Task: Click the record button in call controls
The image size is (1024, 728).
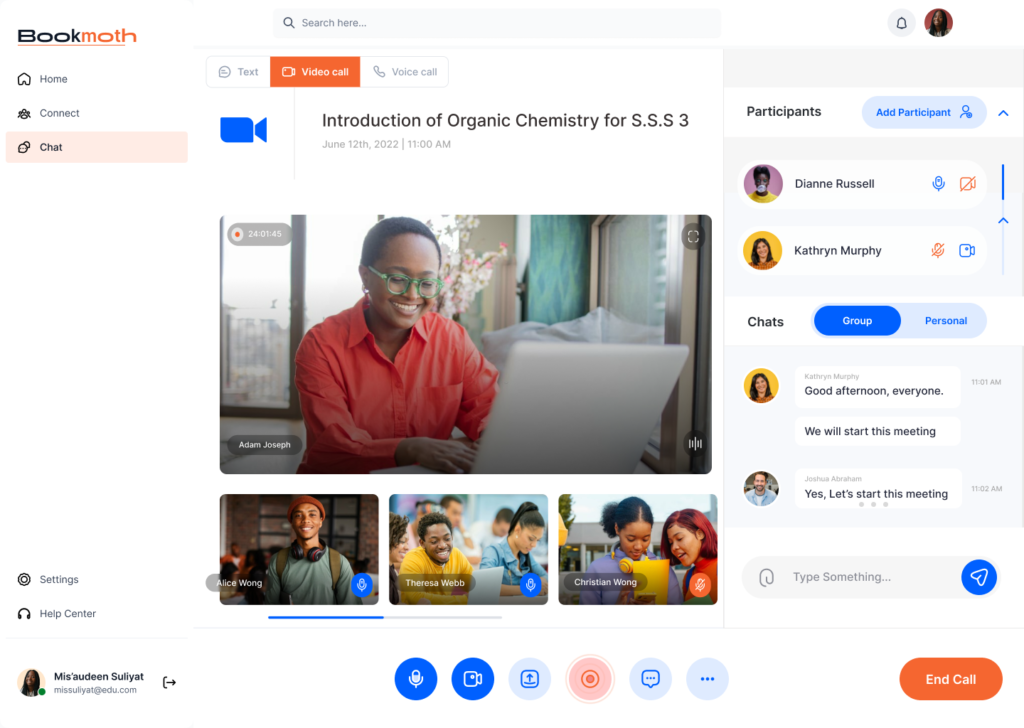Action: pos(589,679)
